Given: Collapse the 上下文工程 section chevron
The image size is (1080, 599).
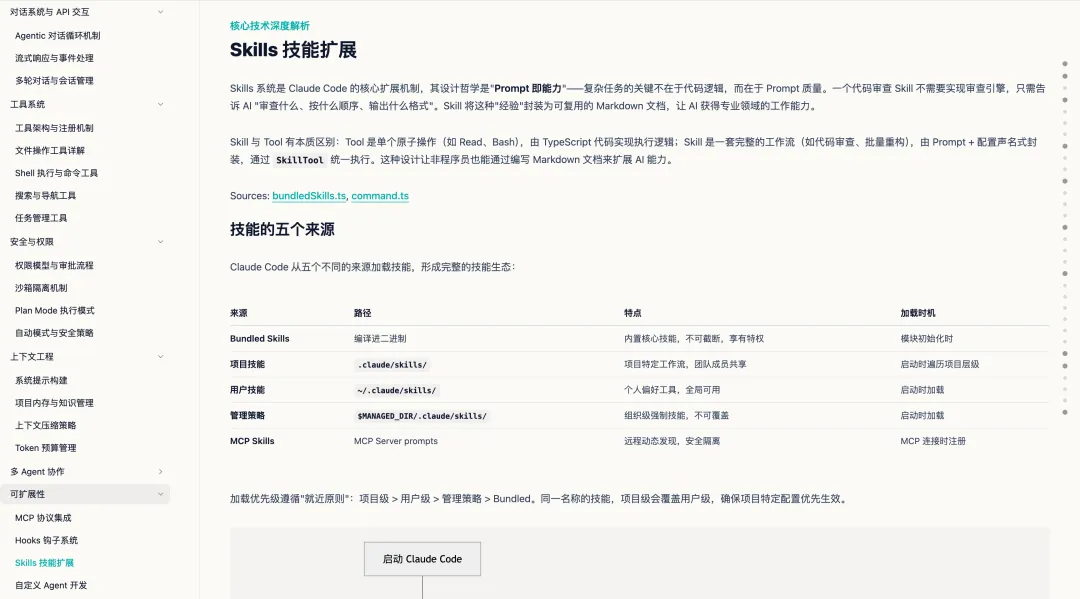Looking at the screenshot, I should (x=160, y=357).
